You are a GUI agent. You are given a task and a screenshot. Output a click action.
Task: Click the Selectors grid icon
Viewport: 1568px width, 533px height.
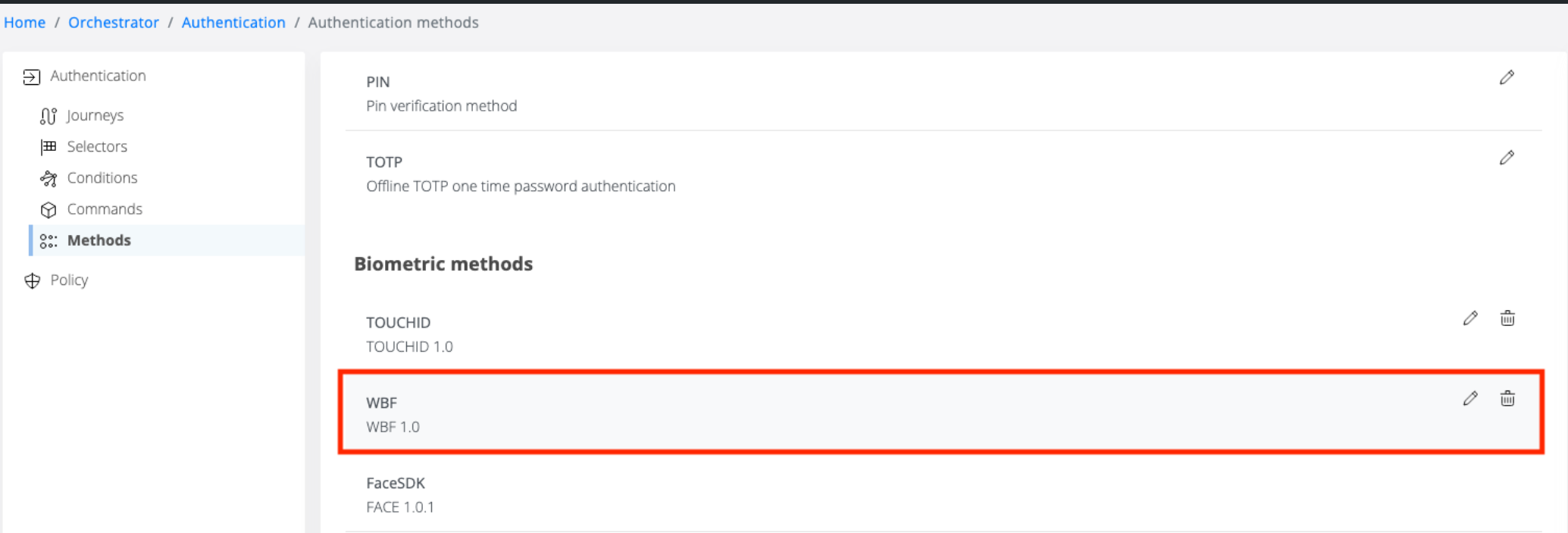tap(49, 147)
